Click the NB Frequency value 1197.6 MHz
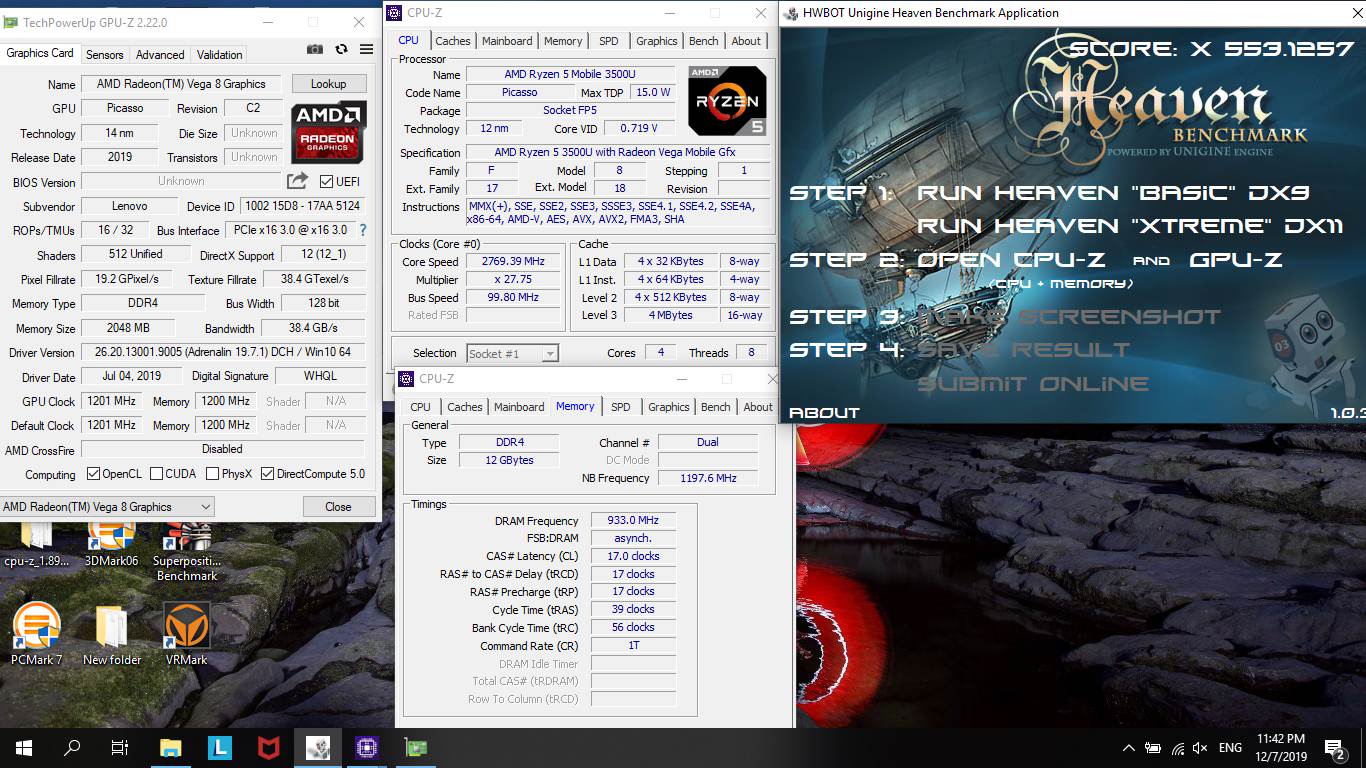 click(x=707, y=478)
